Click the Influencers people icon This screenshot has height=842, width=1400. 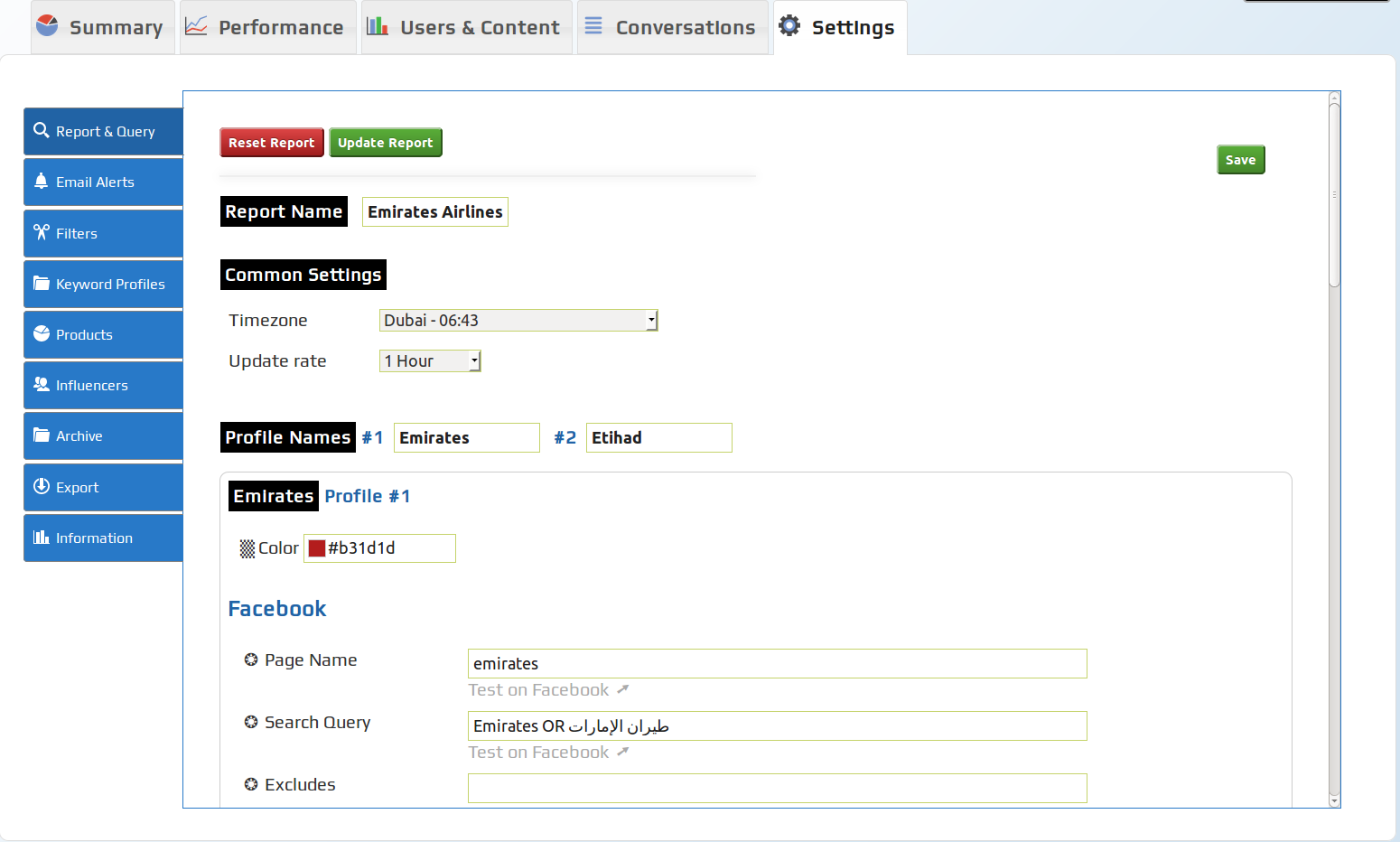click(x=41, y=384)
